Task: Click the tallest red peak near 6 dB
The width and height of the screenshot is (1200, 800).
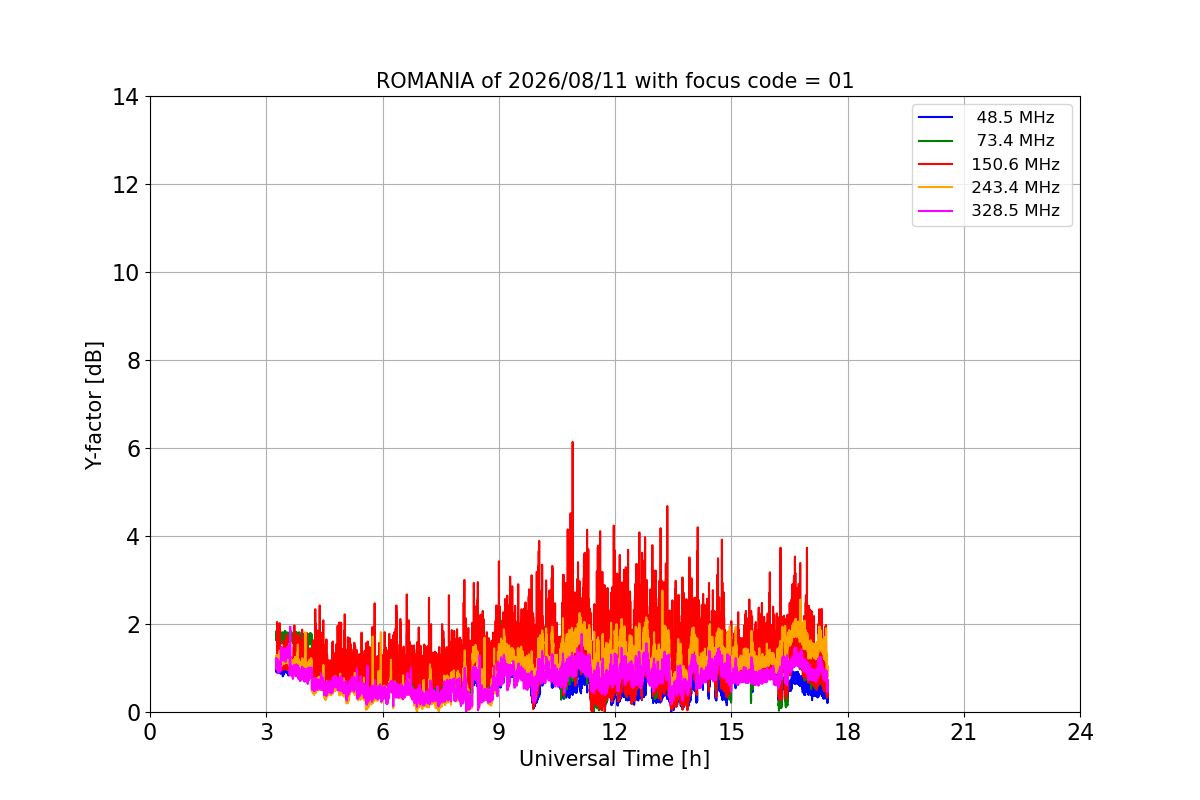Action: pyautogui.click(x=572, y=443)
